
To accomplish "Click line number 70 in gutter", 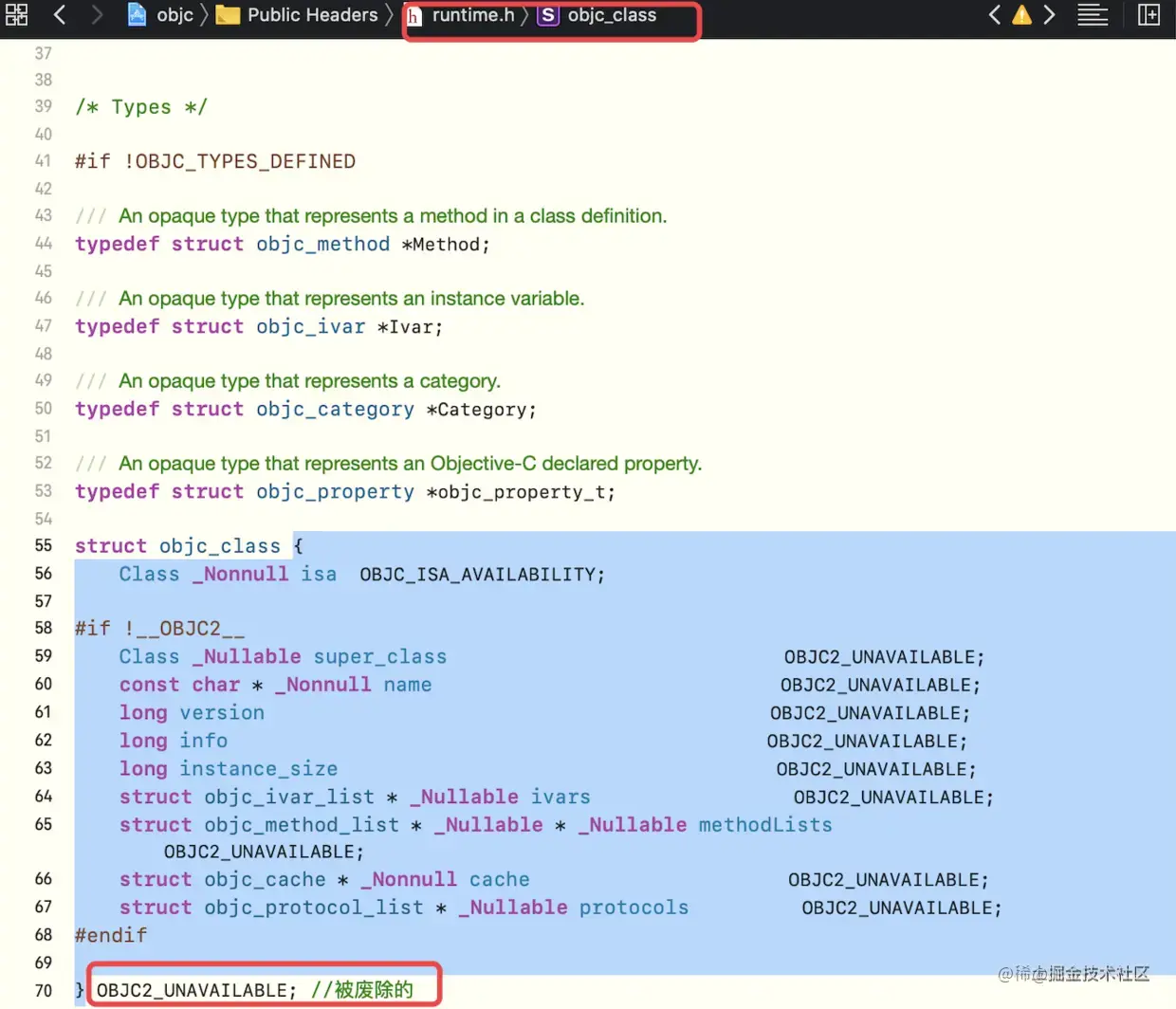I will (44, 990).
